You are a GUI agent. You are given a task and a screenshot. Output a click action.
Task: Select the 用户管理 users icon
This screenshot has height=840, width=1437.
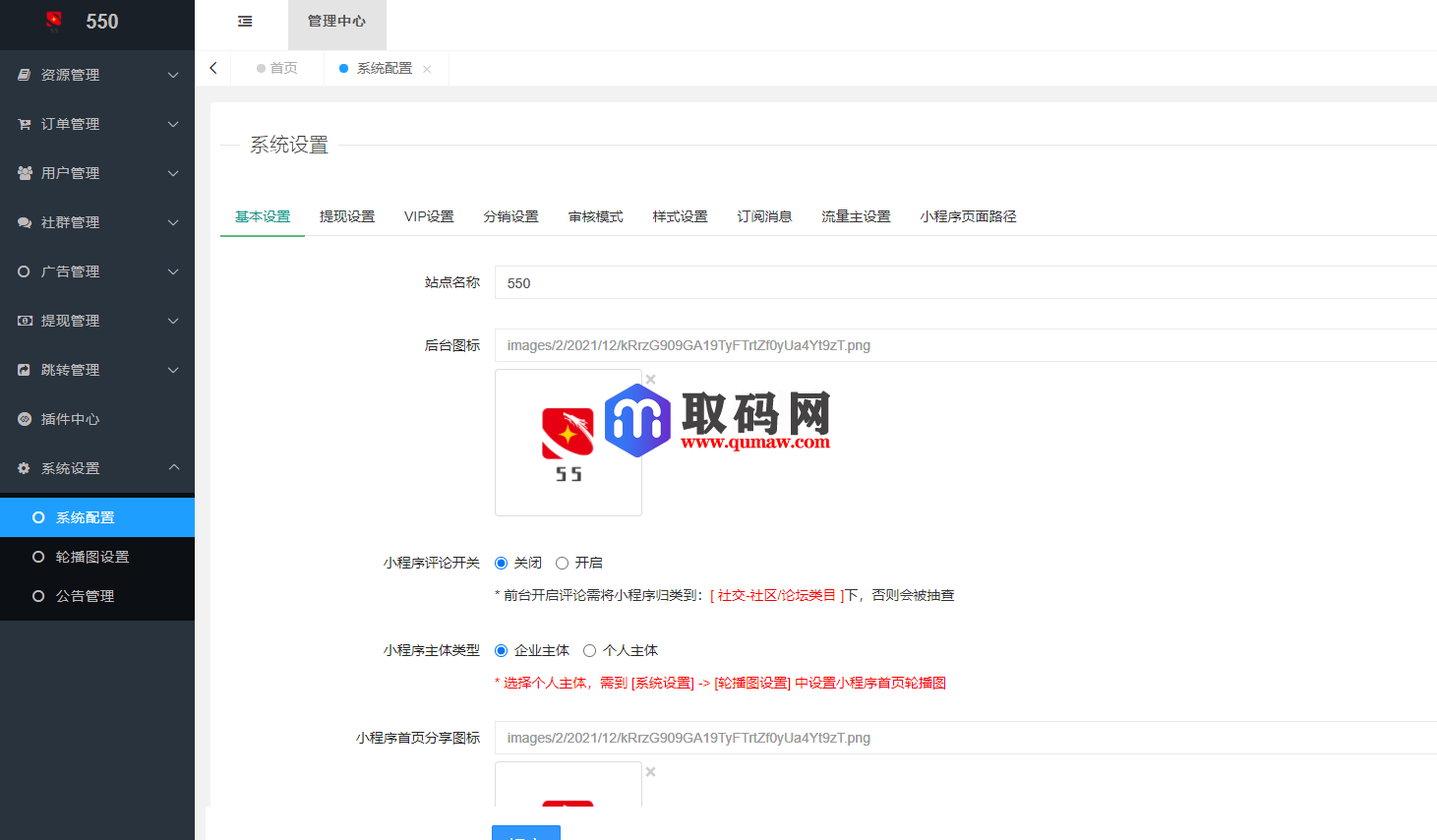[24, 173]
